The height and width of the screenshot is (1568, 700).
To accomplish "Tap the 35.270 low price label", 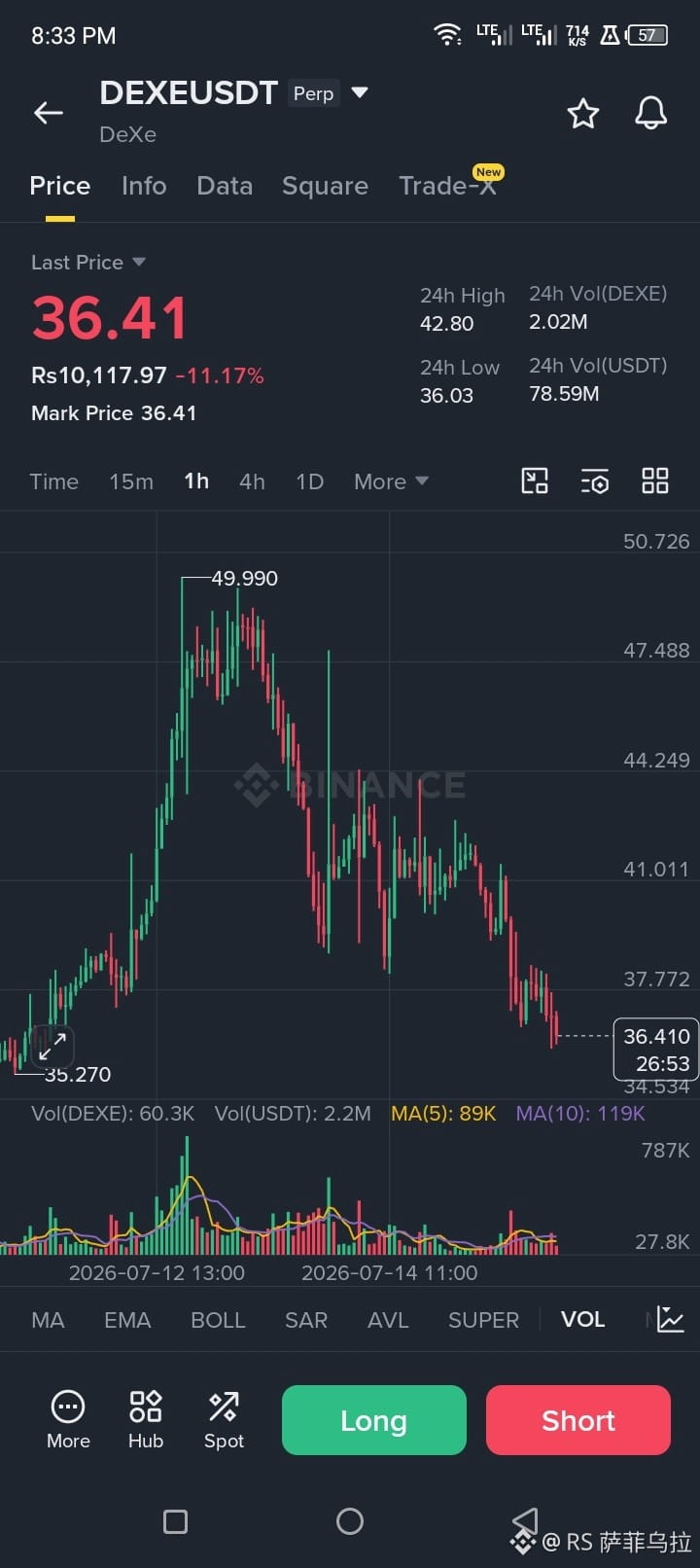I will 78,1074.
